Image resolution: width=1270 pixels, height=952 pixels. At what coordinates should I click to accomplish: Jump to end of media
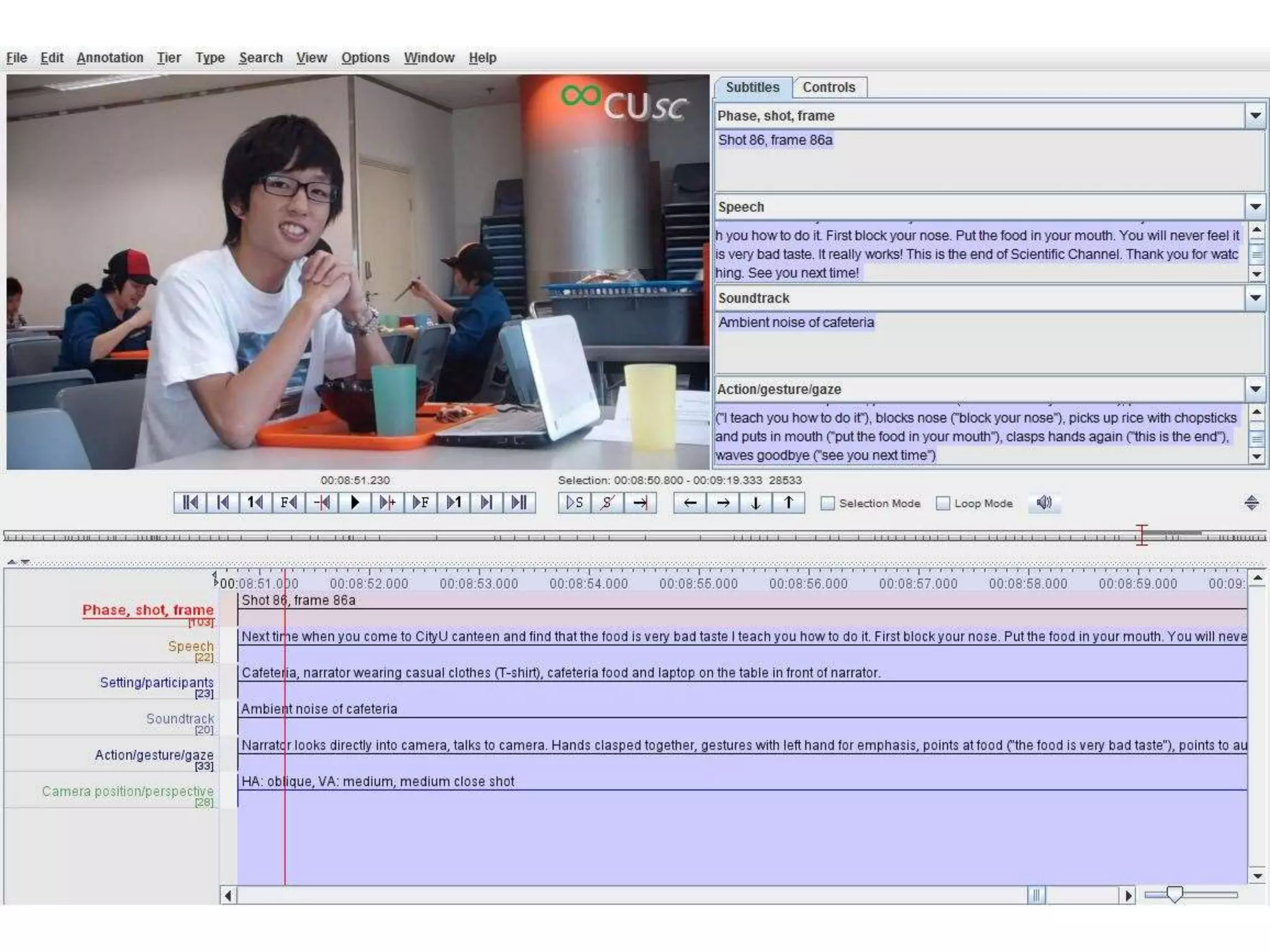519,503
